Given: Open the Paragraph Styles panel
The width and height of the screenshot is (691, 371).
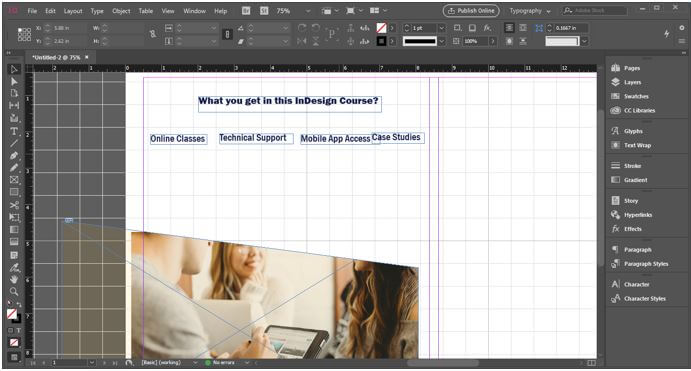Looking at the screenshot, I should (x=646, y=263).
